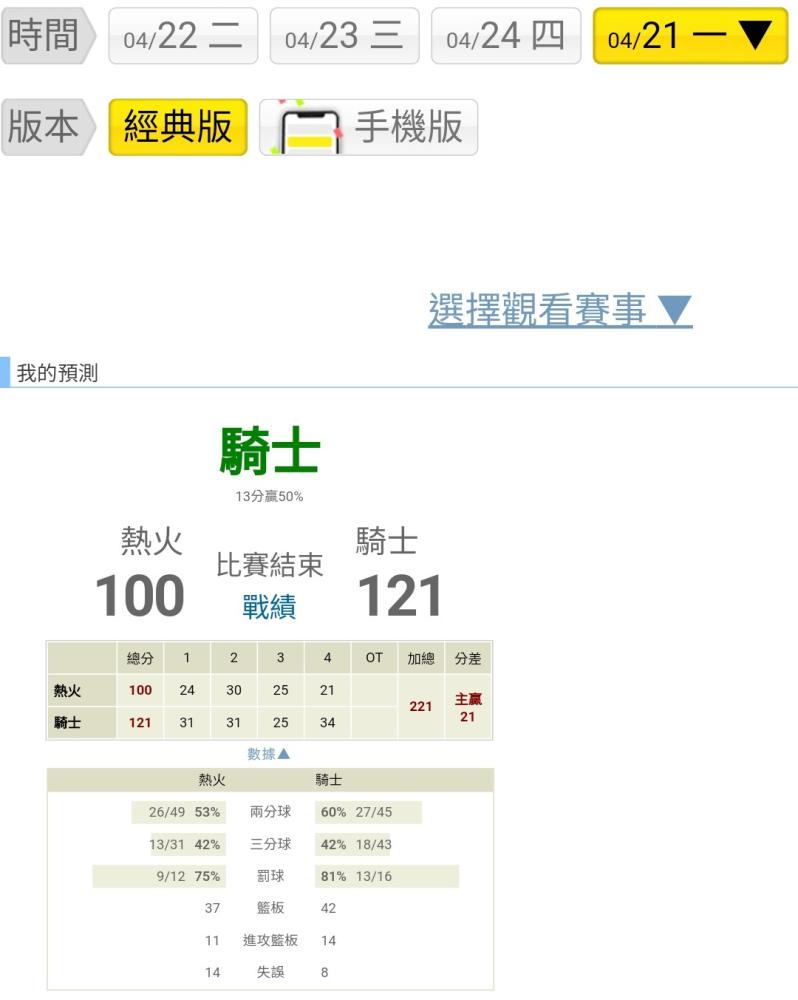This screenshot has height=1000, width=798.
Task: Click the 騎士 rebounds value 42
Action: pos(328,908)
